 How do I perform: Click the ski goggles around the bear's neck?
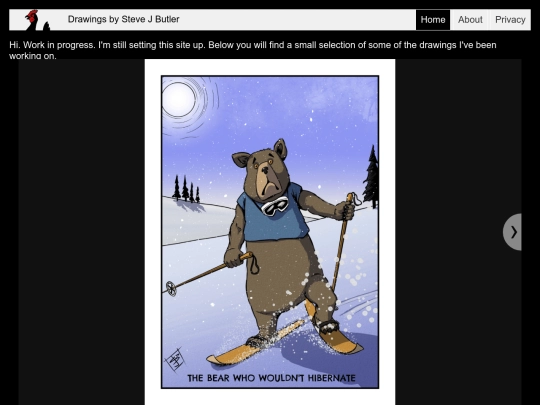coord(274,206)
